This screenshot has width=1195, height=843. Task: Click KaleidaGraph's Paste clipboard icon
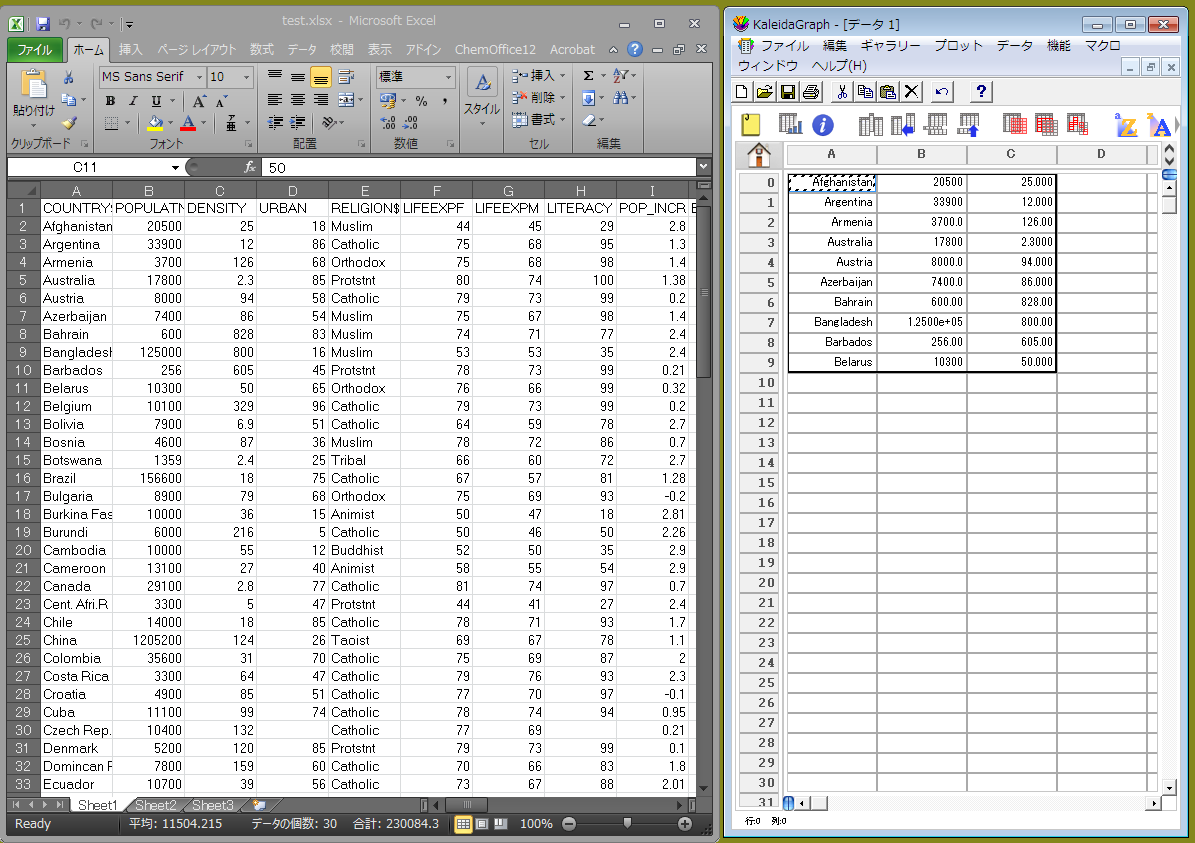pos(888,92)
